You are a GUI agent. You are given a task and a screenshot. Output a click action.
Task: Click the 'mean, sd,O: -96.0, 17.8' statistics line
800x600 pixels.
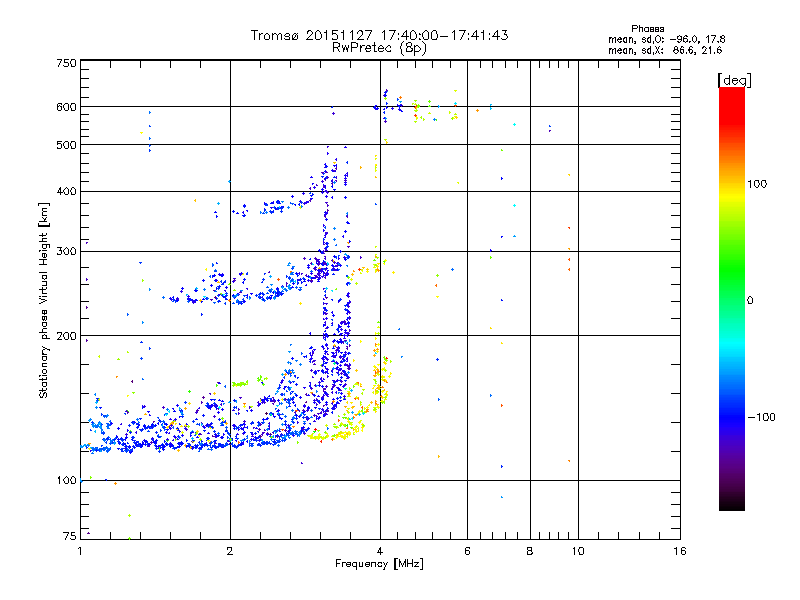click(666, 40)
